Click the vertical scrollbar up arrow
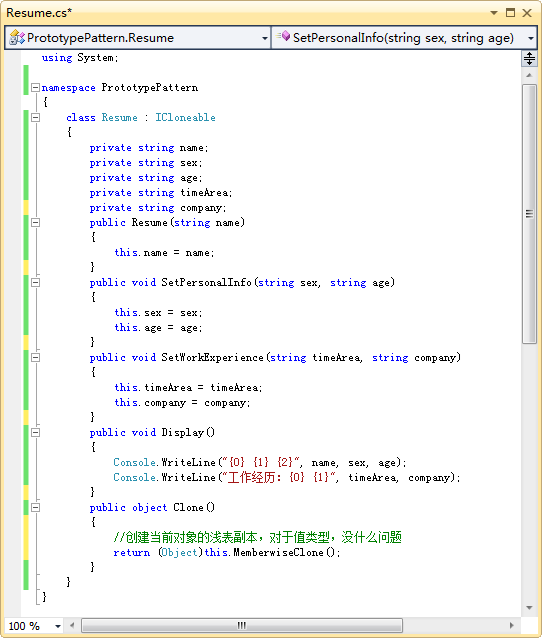The width and height of the screenshot is (542, 638). coord(529,75)
